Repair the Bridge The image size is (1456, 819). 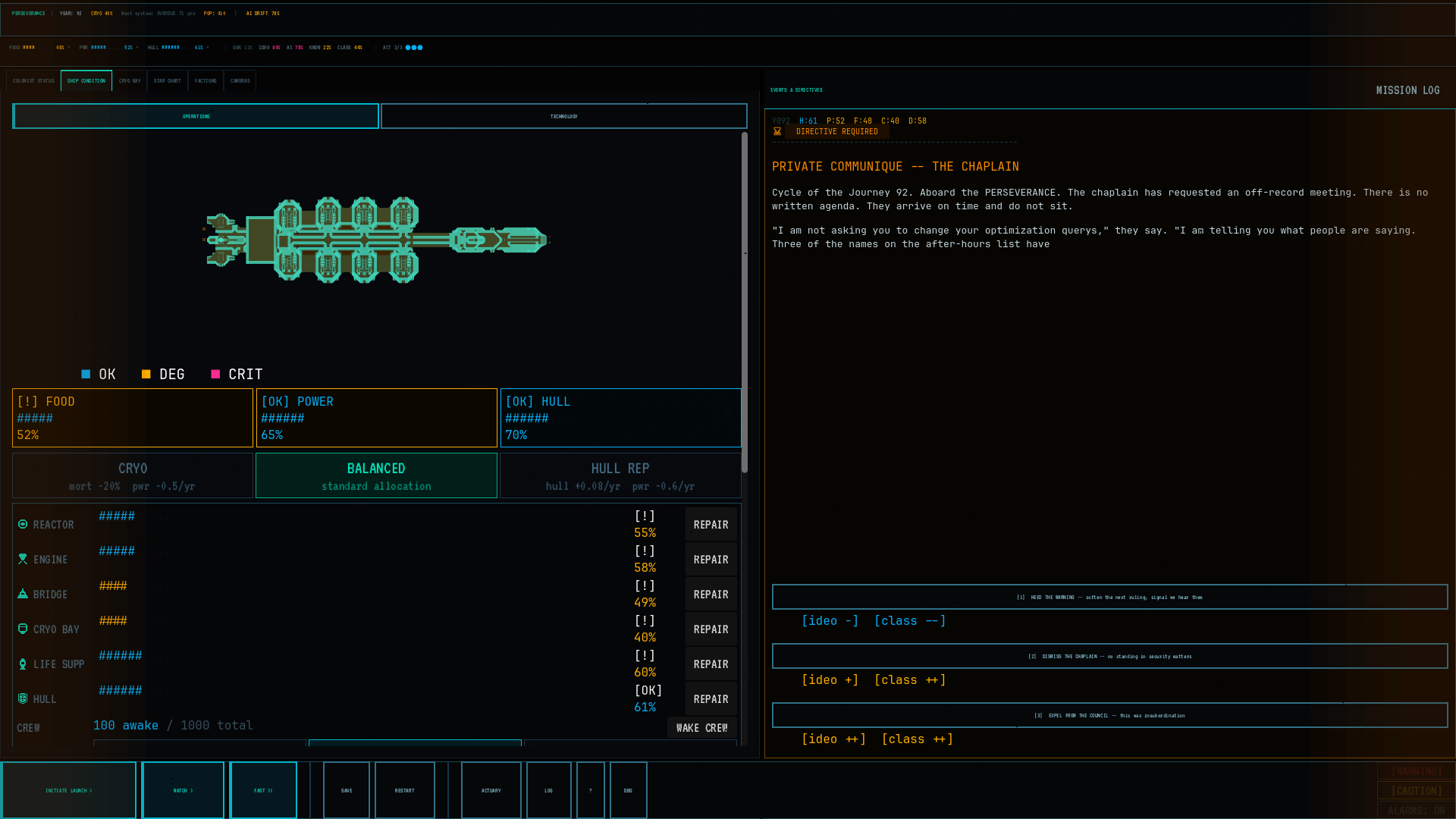point(711,594)
